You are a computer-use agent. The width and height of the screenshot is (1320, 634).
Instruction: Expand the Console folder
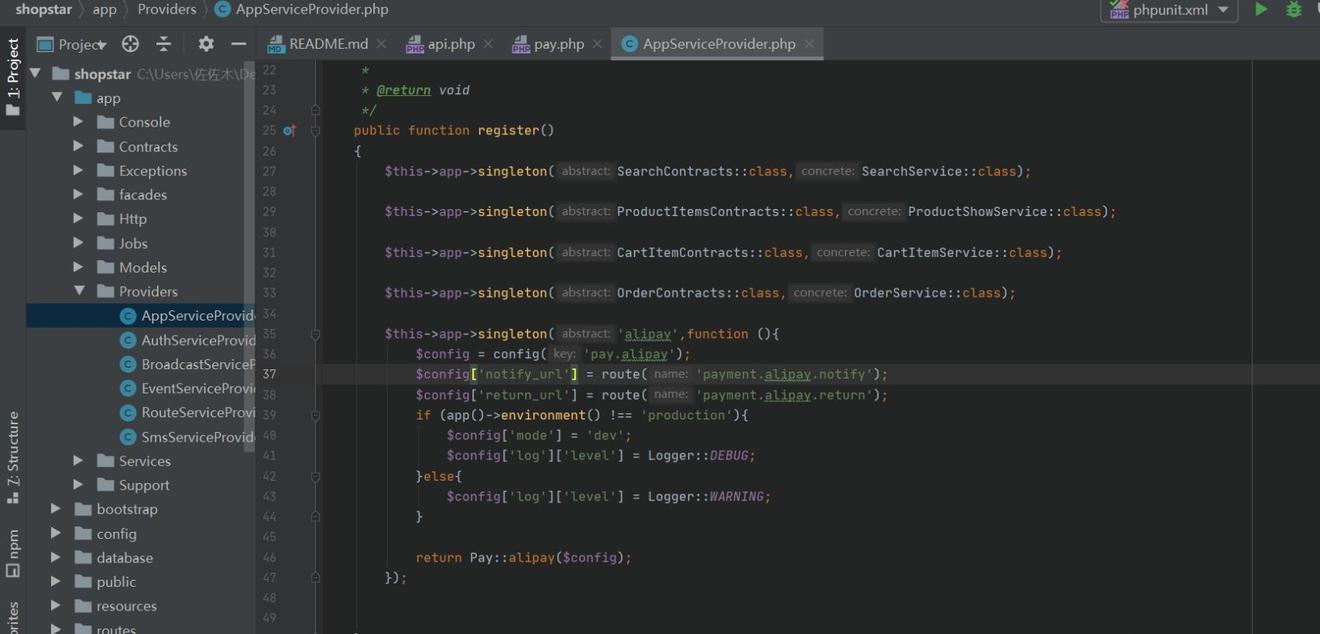coord(78,122)
